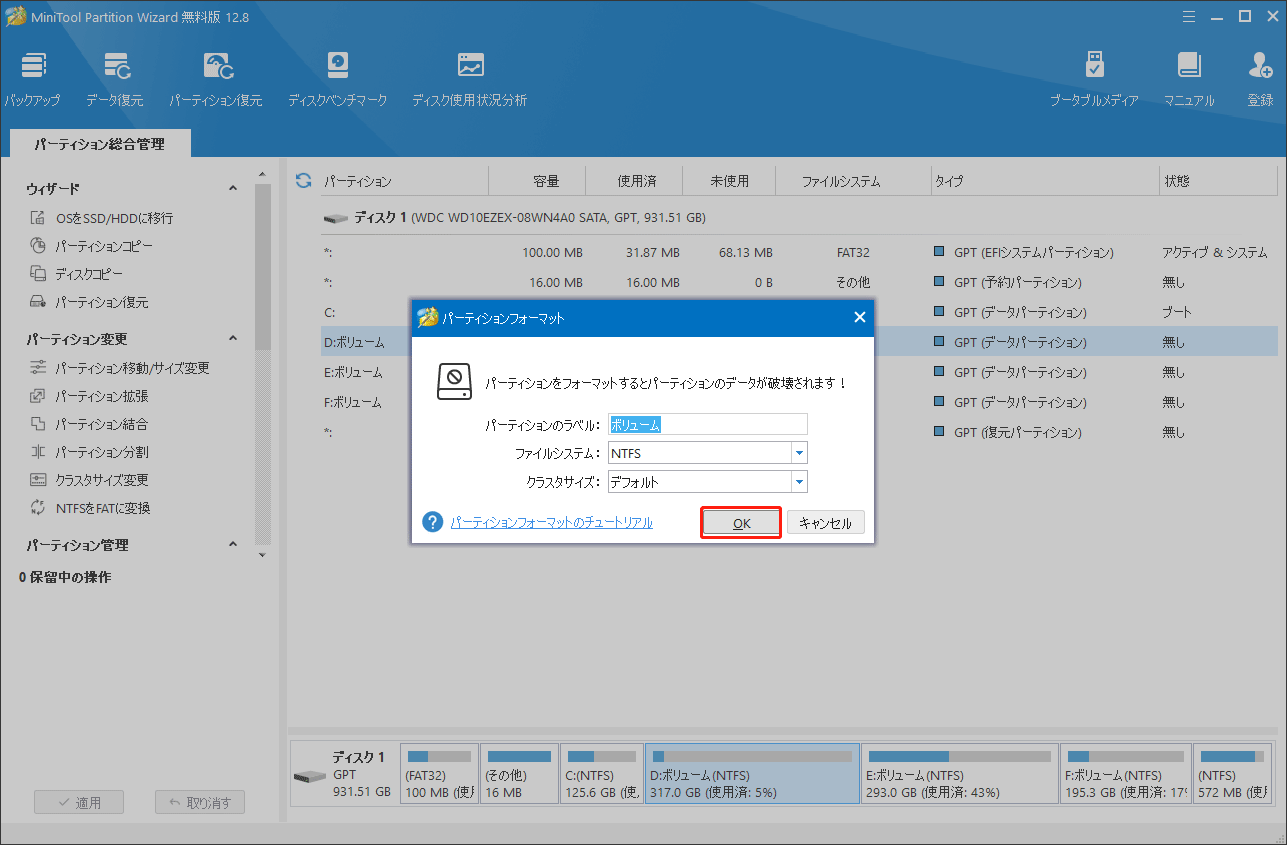
Task: Close the パーティションフォーマット dialog
Action: [x=859, y=318]
